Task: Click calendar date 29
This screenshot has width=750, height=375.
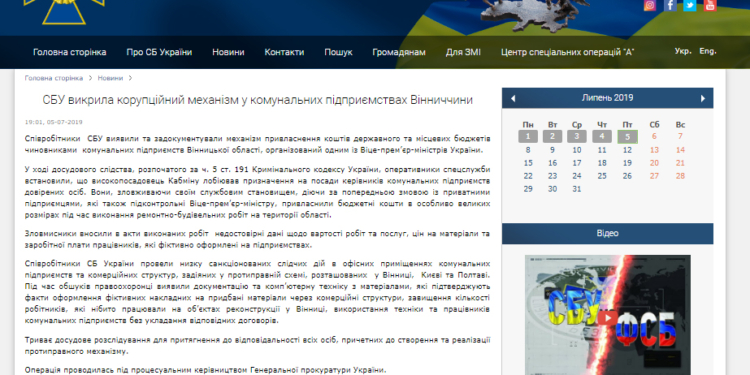Action: point(528,189)
